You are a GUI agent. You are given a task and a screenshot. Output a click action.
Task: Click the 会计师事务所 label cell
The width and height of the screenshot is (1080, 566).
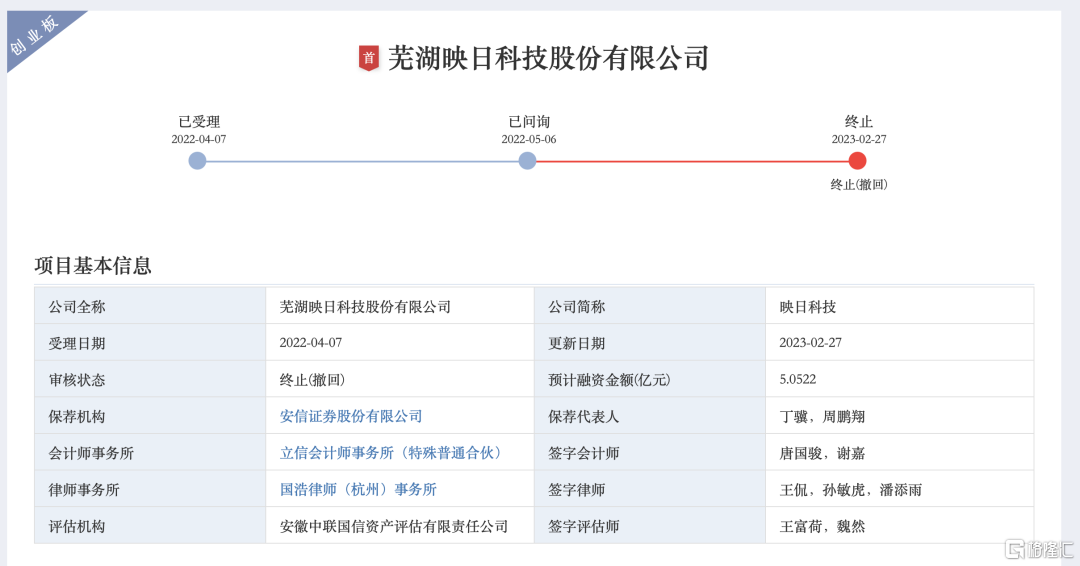tap(150, 452)
